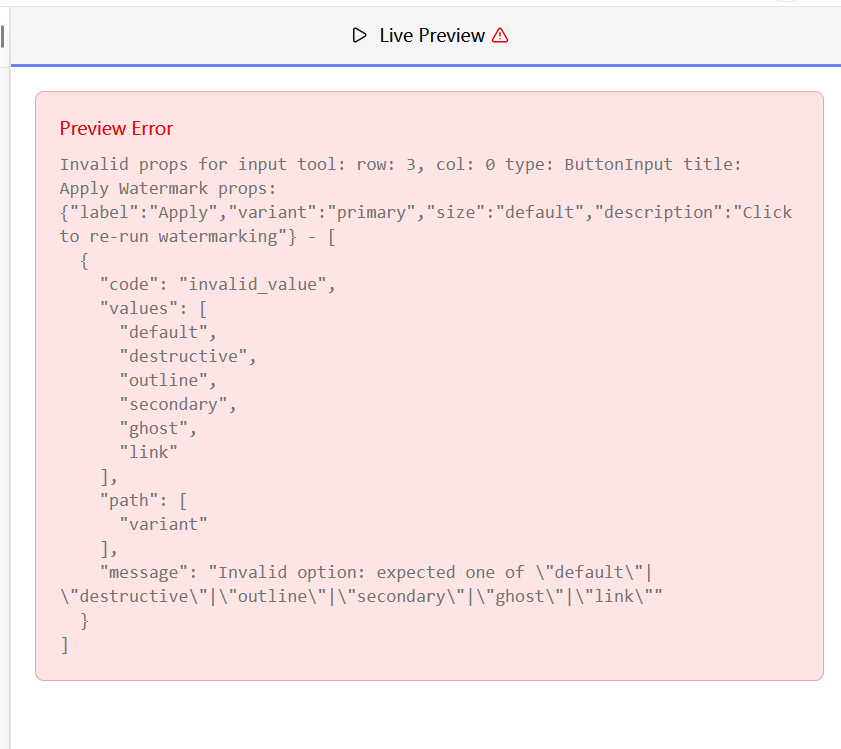Click the panel resize handle at left edge
This screenshot has width=841, height=749.
tap(3, 37)
